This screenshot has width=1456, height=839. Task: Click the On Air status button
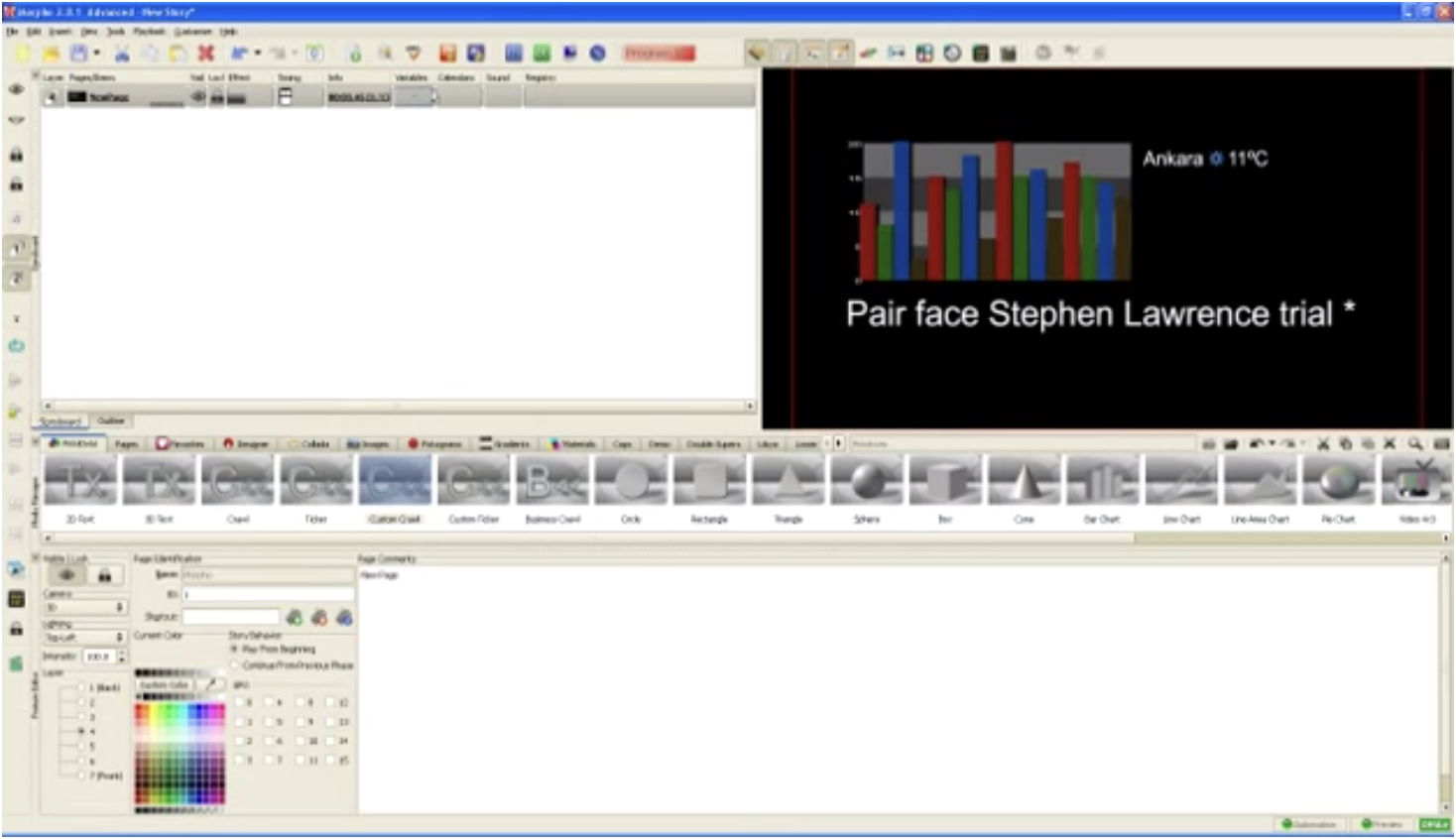[x=1434, y=824]
